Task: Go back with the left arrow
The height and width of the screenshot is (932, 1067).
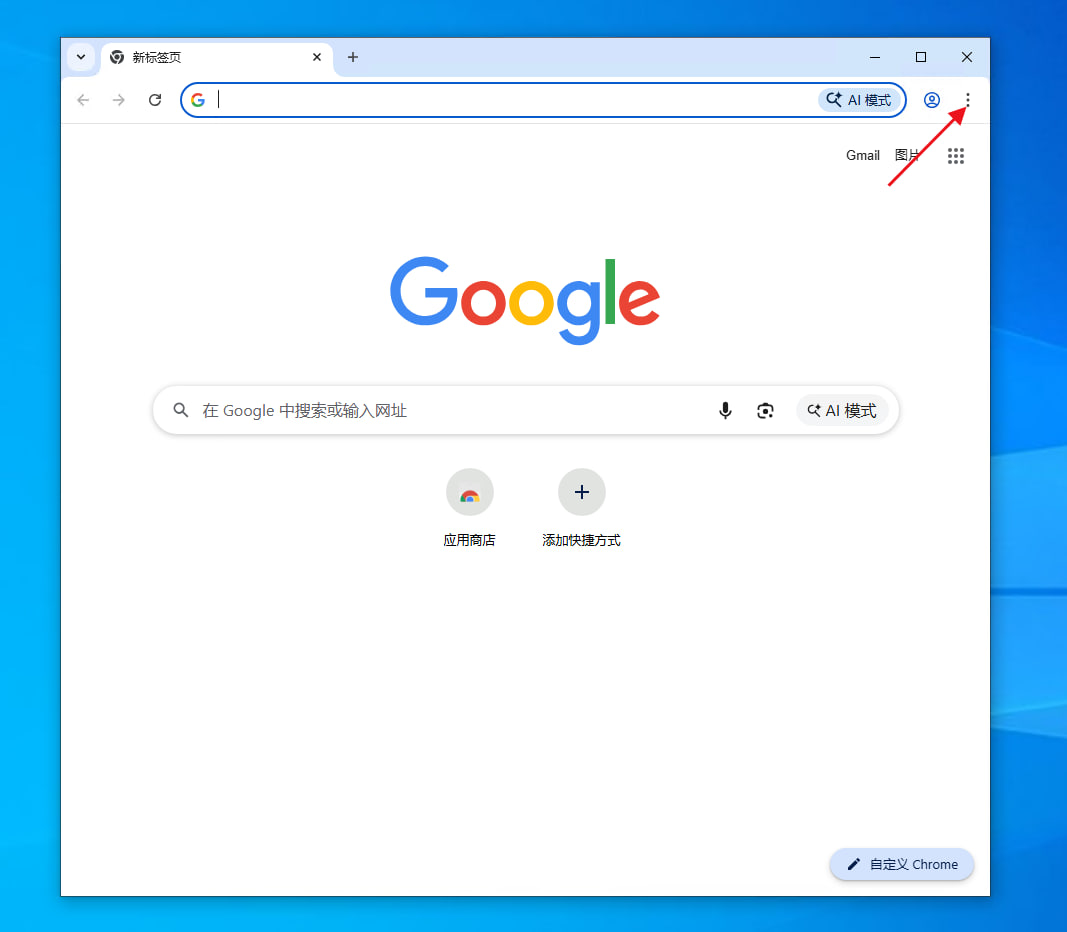Action: tap(83, 100)
